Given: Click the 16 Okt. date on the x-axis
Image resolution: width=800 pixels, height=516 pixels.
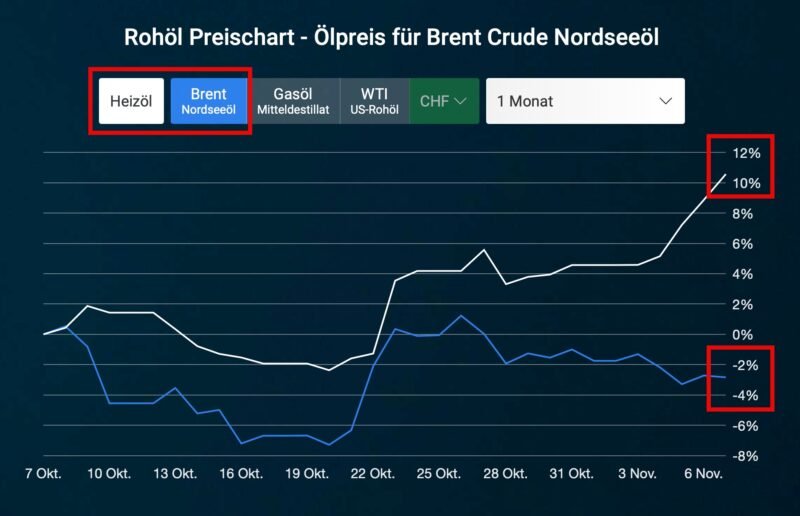Looking at the screenshot, I should click(242, 473).
